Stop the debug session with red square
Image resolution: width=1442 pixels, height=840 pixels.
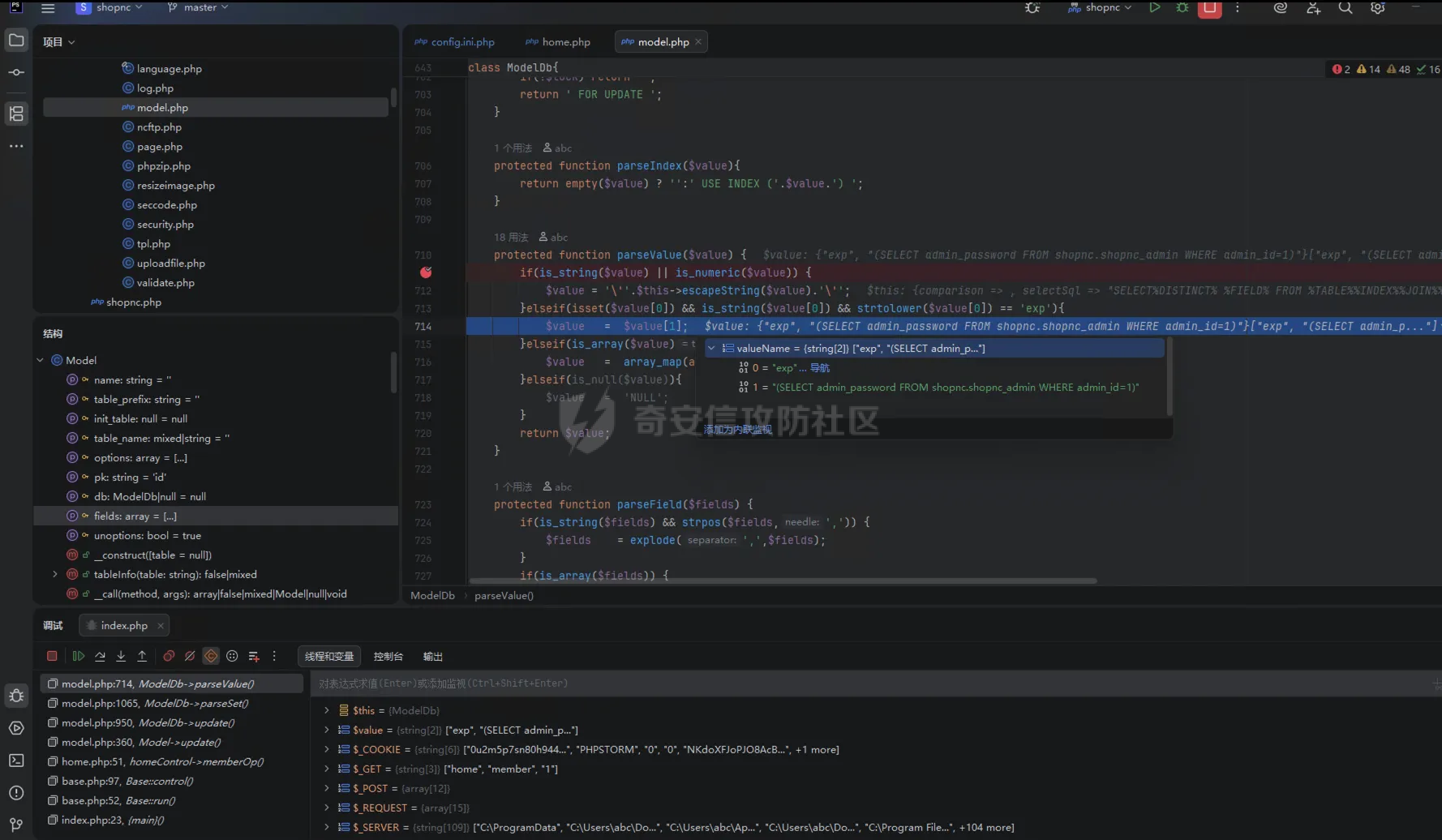point(52,656)
